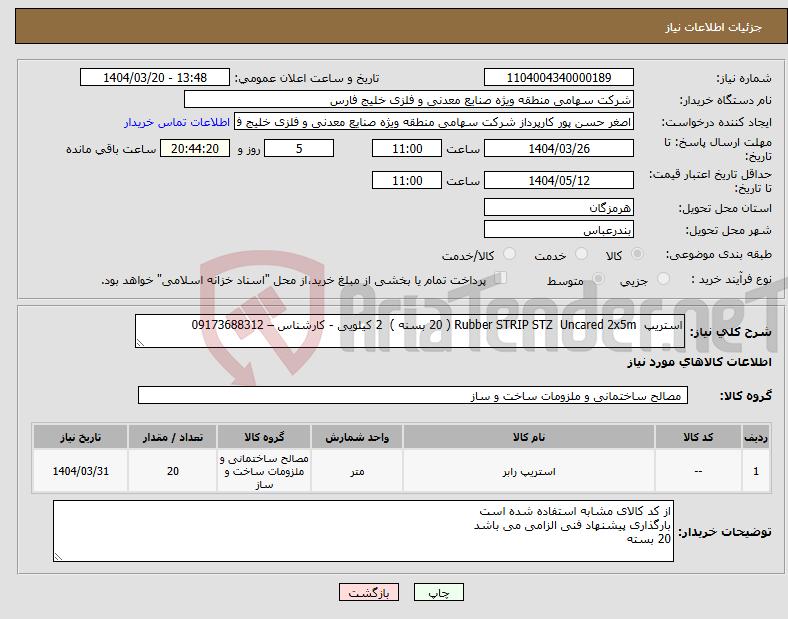Click the goods group cell in row 1
The height and width of the screenshot is (619, 788).
264,471
